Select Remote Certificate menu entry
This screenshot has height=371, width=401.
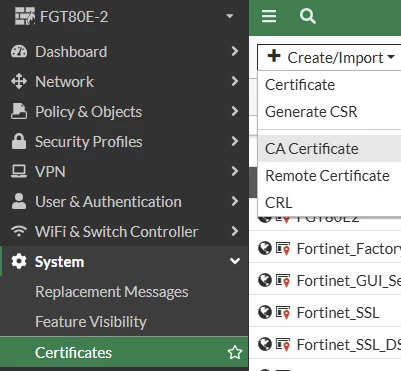point(329,176)
